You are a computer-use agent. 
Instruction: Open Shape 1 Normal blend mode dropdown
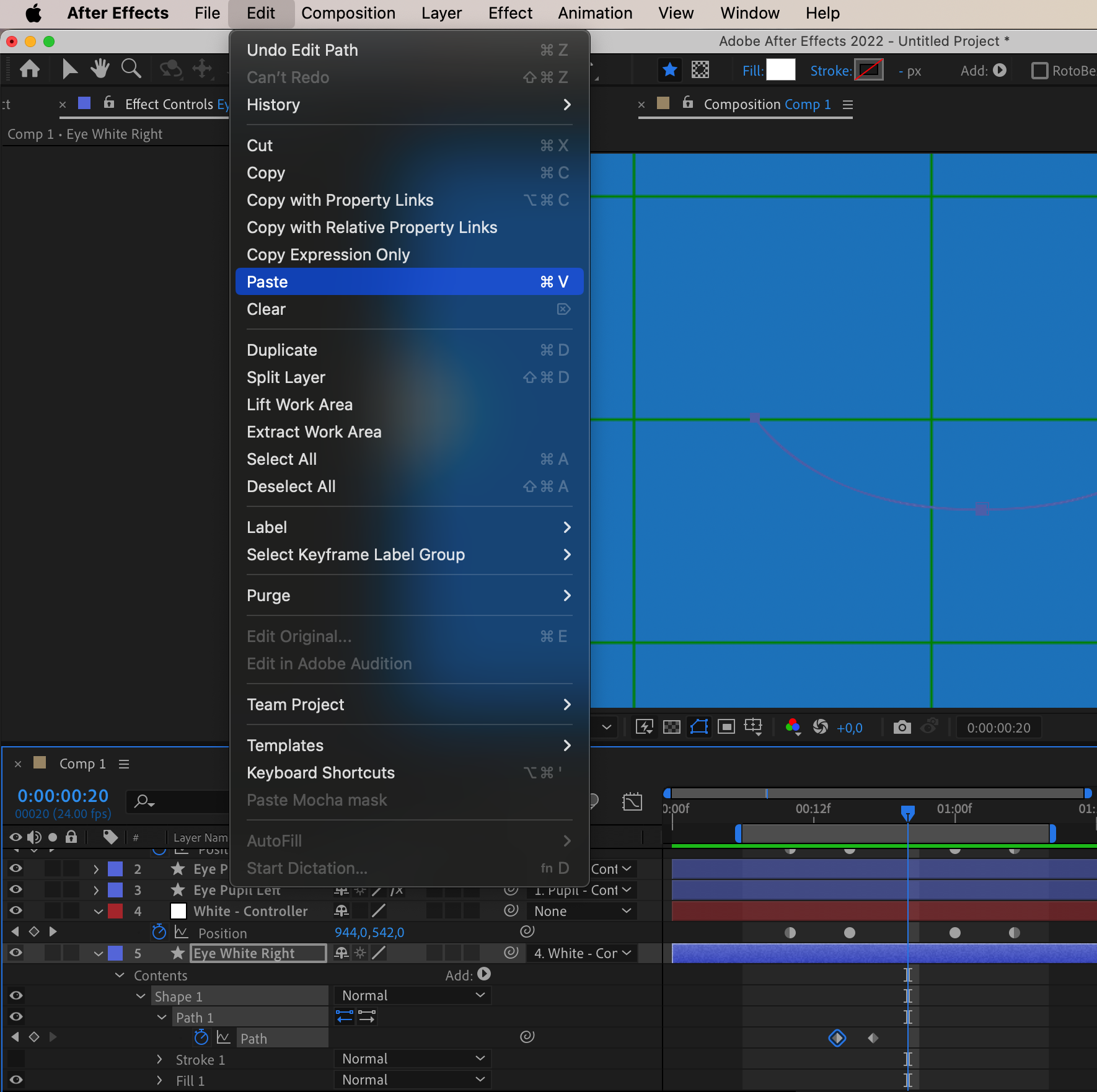(x=413, y=995)
